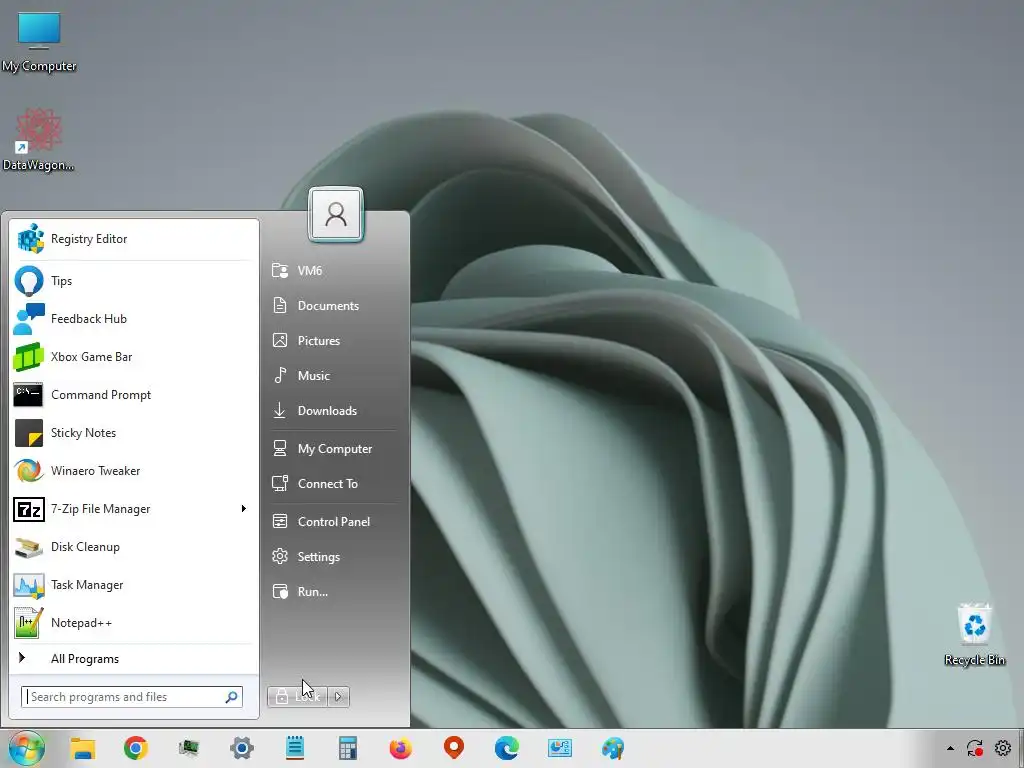
Task: Open Disk Cleanup
Action: 134,547
